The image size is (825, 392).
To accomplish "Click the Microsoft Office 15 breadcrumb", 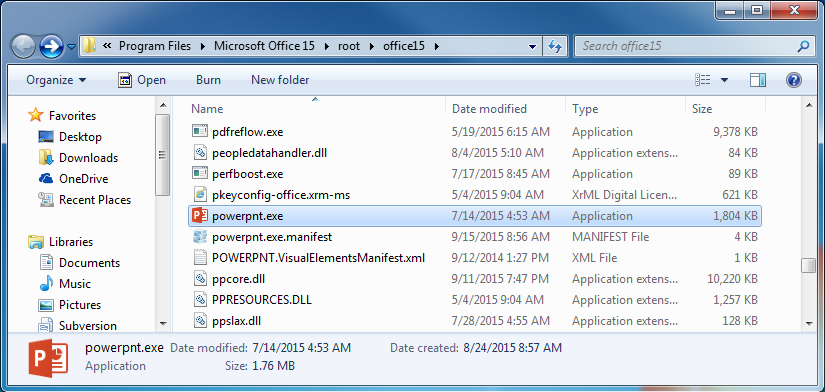I will click(264, 46).
